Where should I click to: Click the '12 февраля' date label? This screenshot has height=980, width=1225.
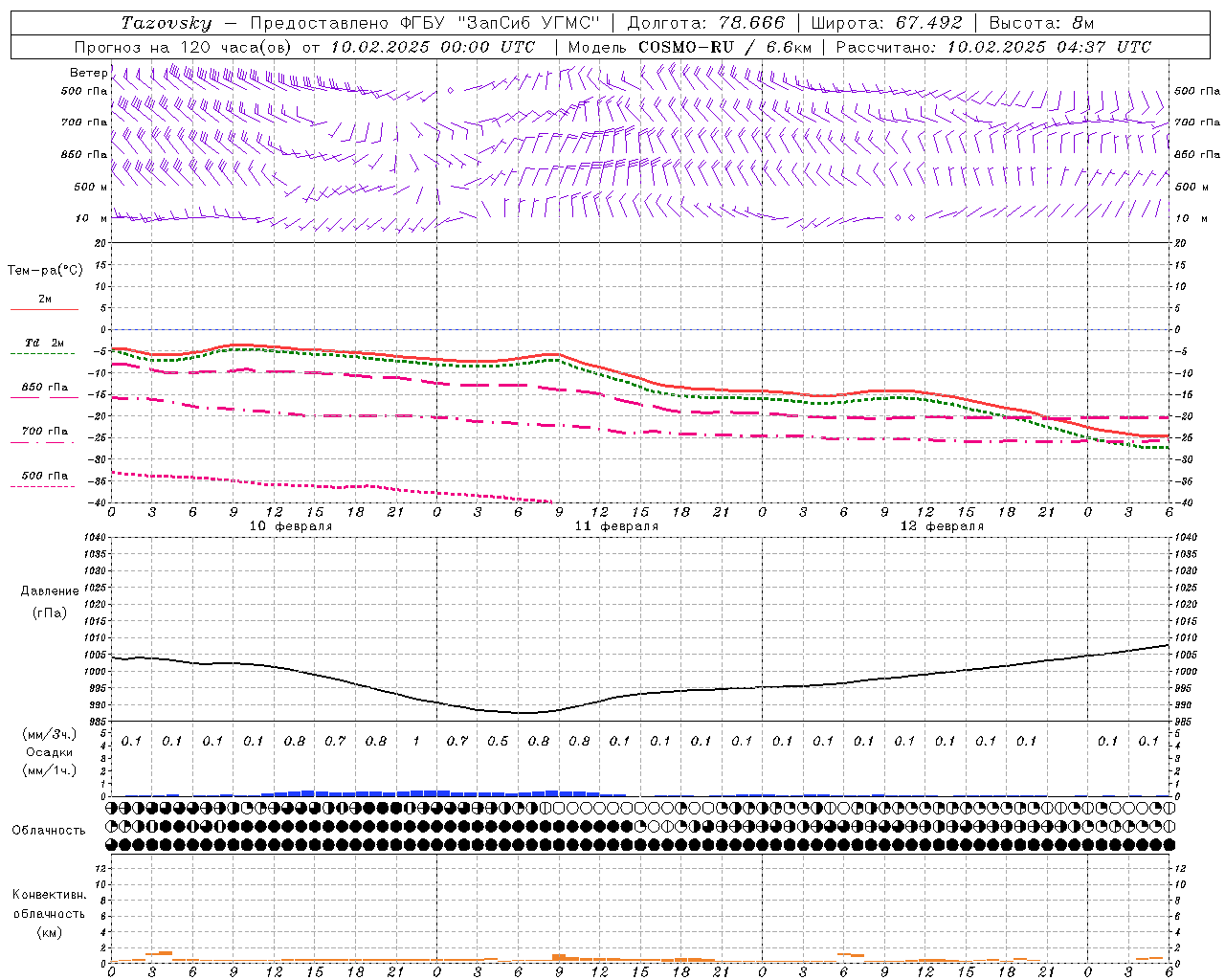(x=942, y=526)
